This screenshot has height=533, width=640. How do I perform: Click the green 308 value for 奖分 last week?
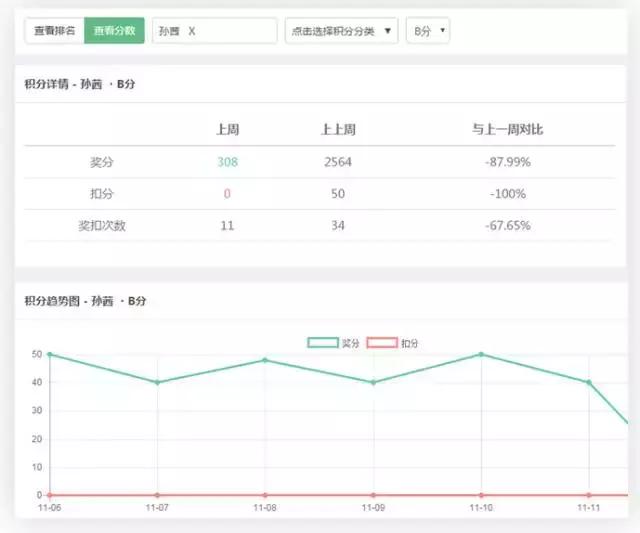pyautogui.click(x=227, y=162)
